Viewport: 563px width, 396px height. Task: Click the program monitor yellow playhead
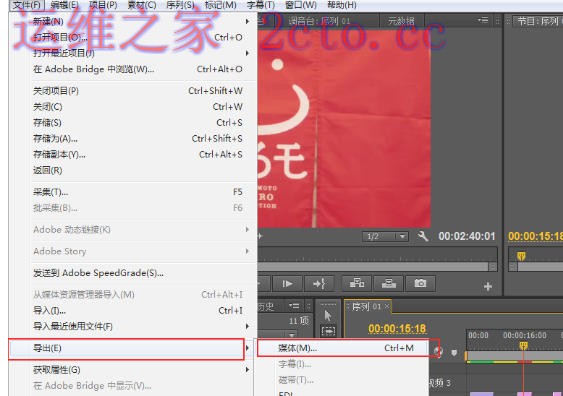[521, 256]
